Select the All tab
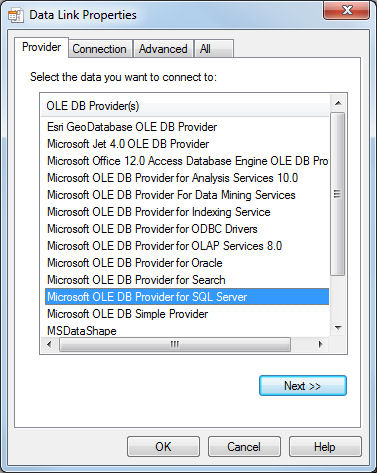The height and width of the screenshot is (473, 377). pos(214,49)
